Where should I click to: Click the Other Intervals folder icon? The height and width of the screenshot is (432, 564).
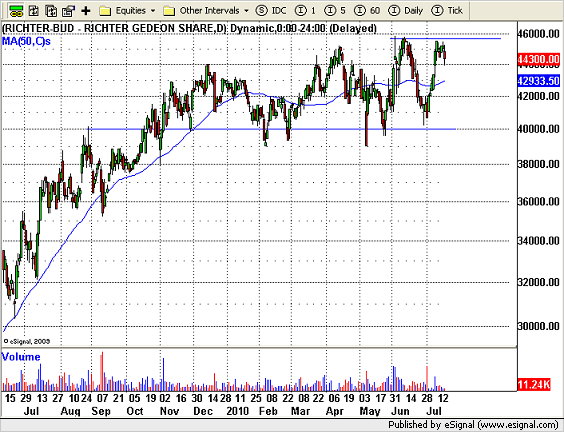point(169,11)
